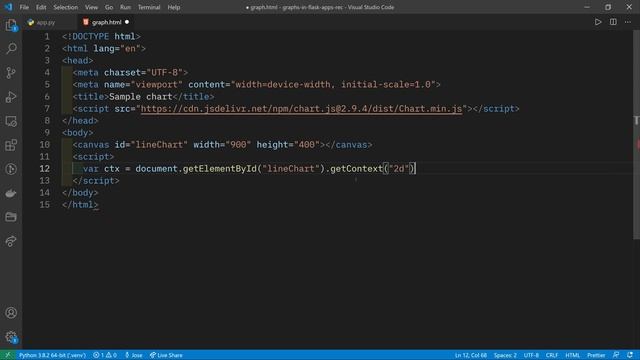Click the feedback icon in status bar

(x=616, y=355)
